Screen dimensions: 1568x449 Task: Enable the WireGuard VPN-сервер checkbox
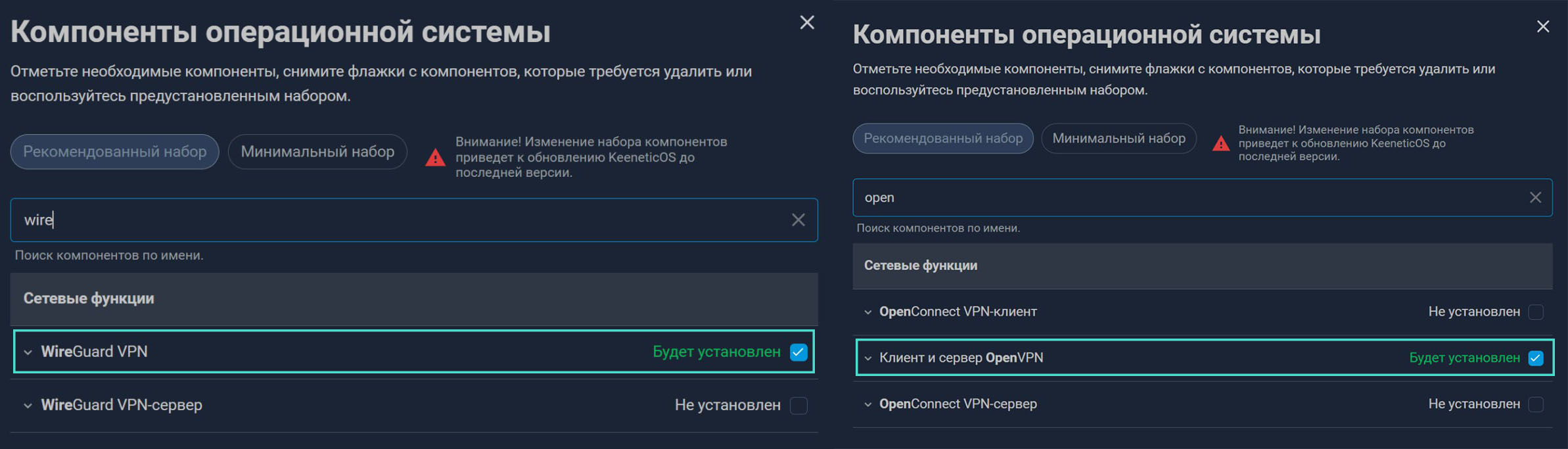tap(798, 406)
